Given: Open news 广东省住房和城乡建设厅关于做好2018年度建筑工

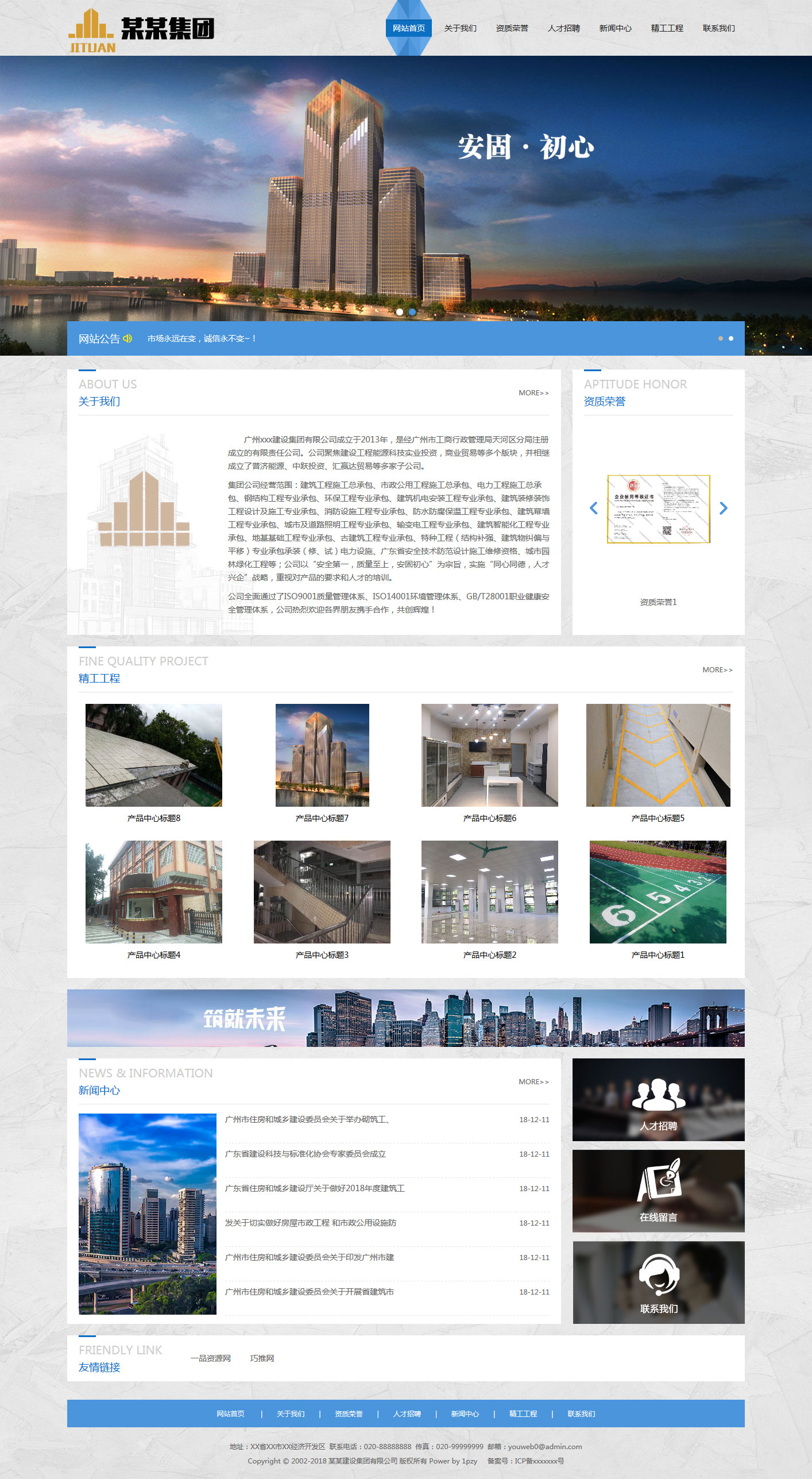Looking at the screenshot, I should point(315,1188).
